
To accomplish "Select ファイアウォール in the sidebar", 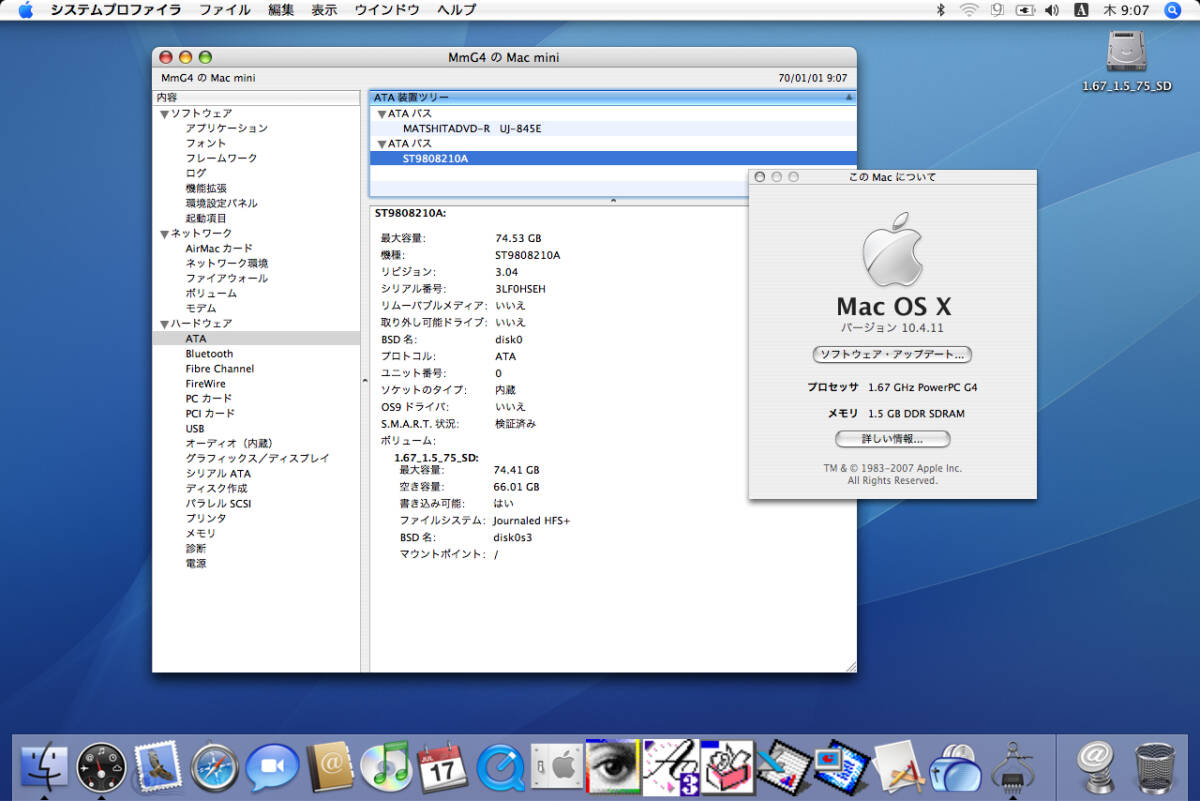I will tap(226, 279).
